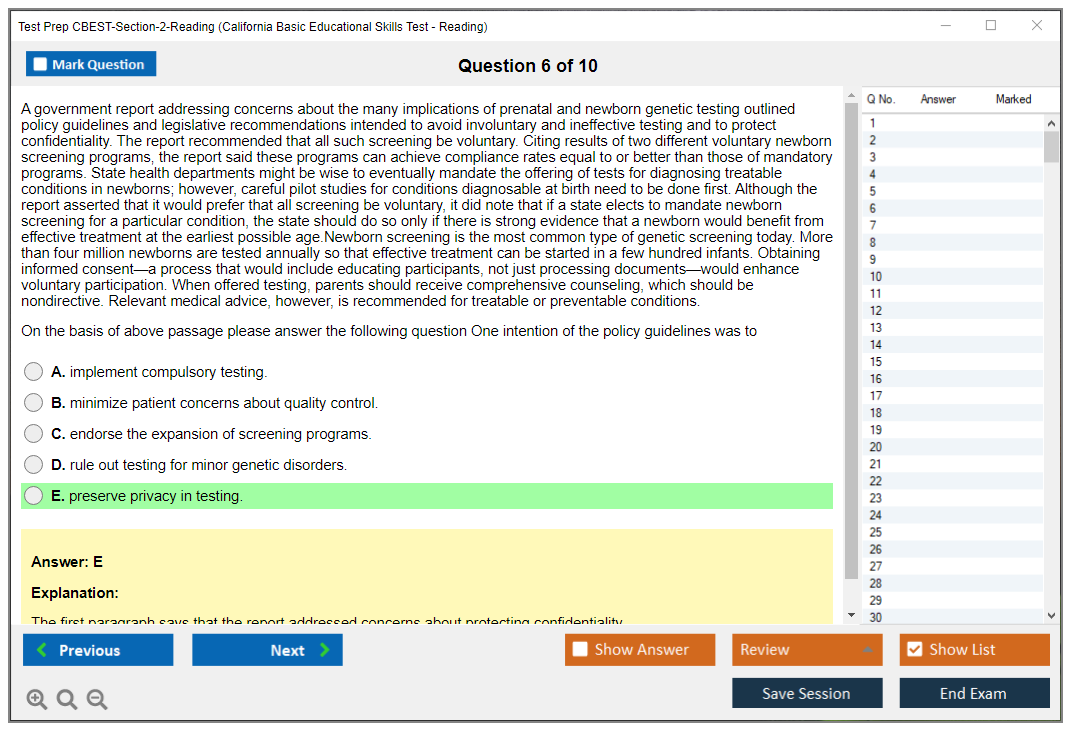This screenshot has height=735, width=1075.
Task: Uncheck the Show List checkbox
Action: click(914, 650)
